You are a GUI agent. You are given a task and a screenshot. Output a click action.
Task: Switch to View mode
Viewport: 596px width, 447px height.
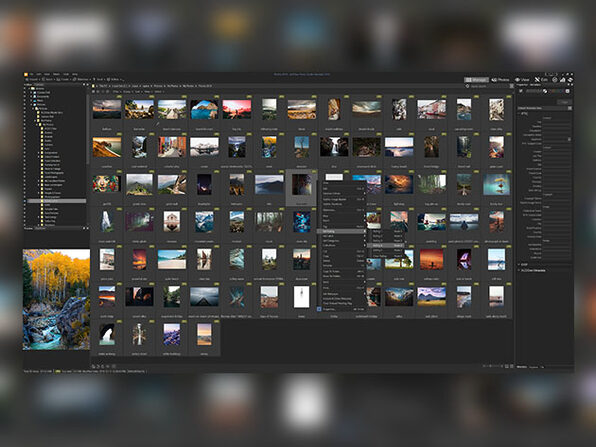(522, 80)
